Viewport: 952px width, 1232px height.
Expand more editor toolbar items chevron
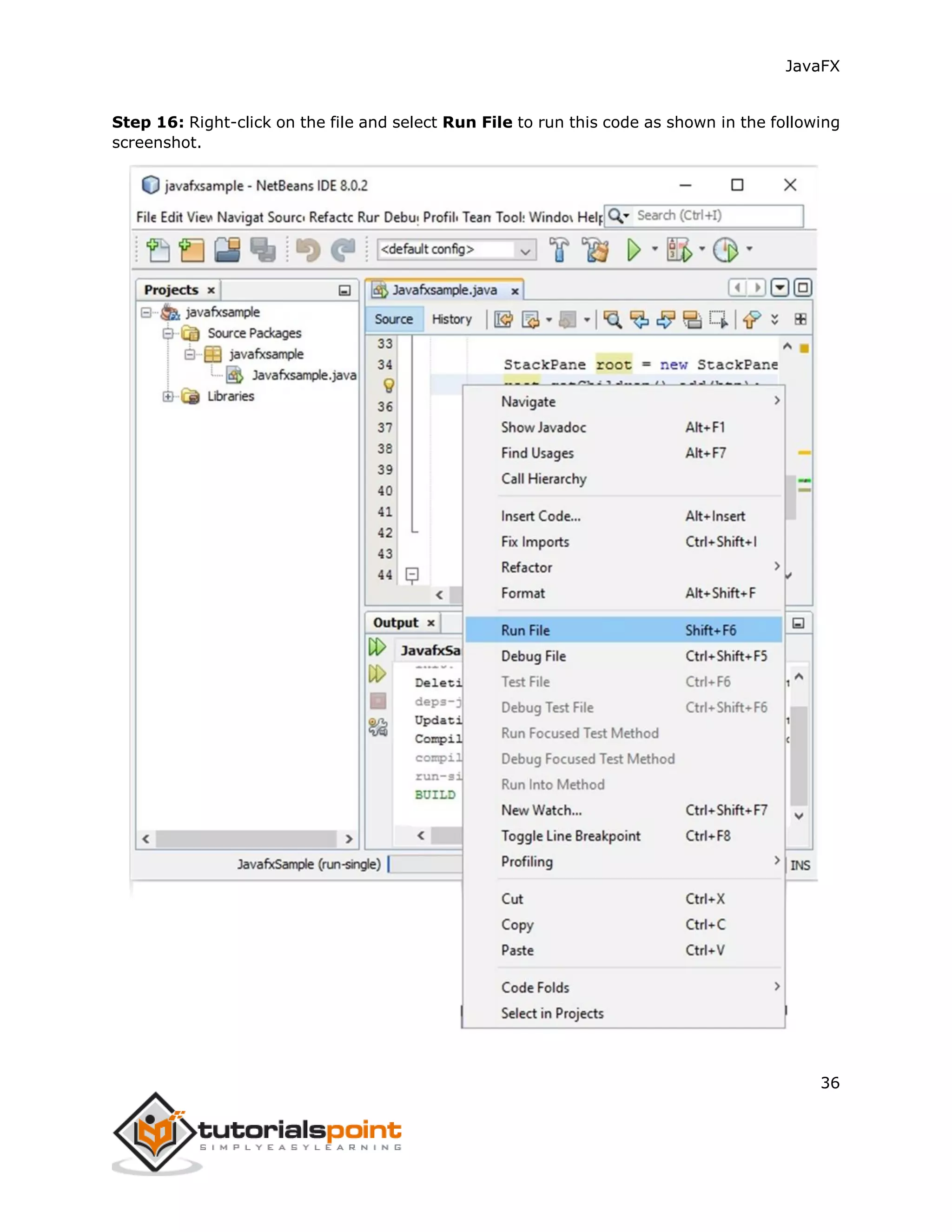coord(775,319)
